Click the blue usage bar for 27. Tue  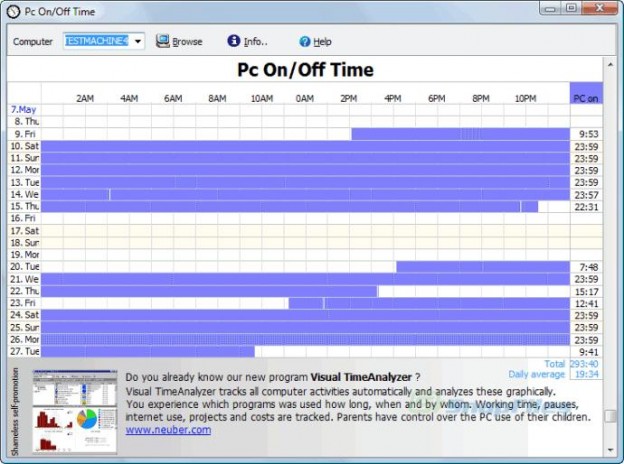click(x=148, y=351)
